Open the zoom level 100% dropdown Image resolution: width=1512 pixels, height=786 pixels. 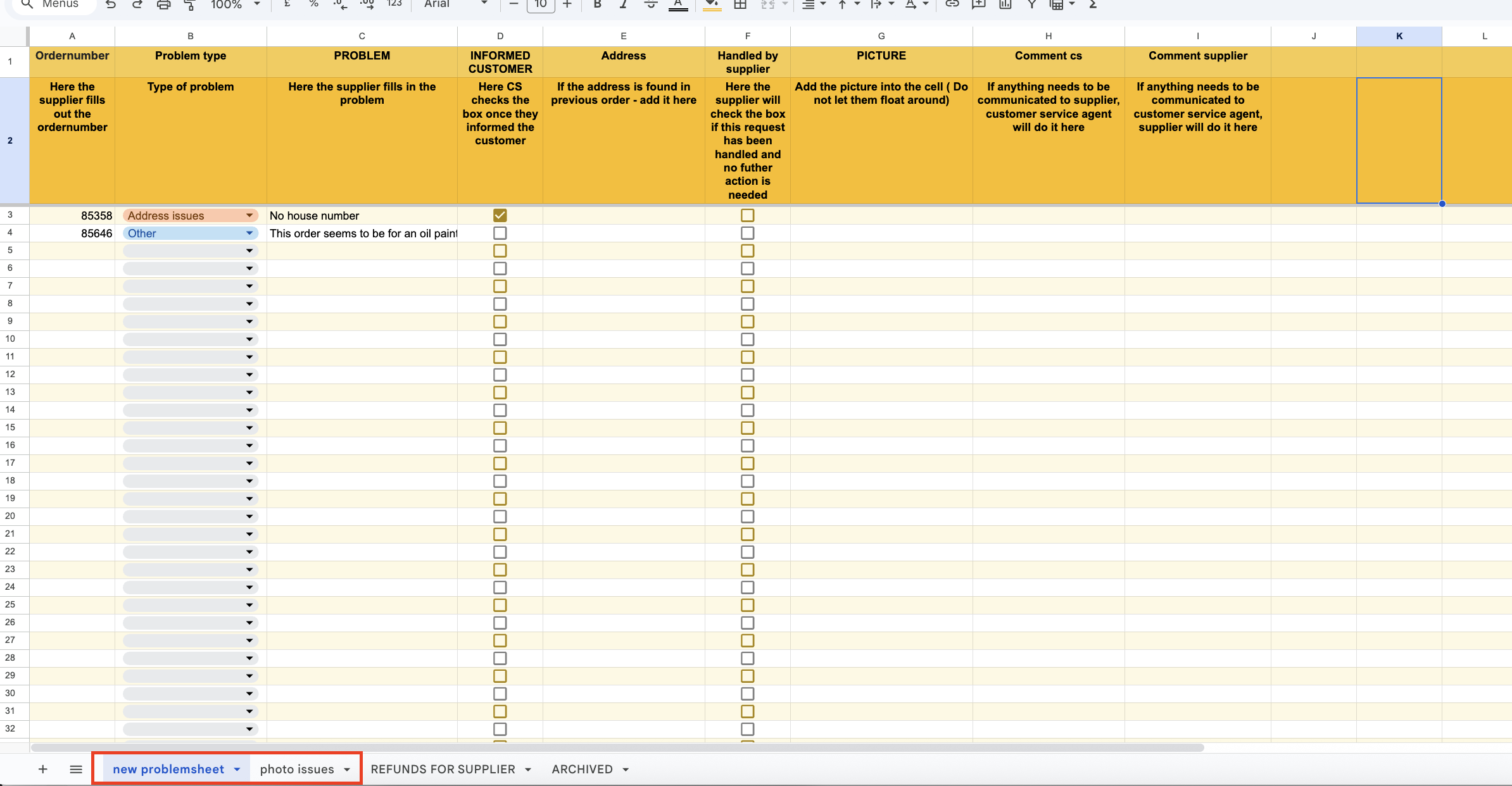pos(235,4)
